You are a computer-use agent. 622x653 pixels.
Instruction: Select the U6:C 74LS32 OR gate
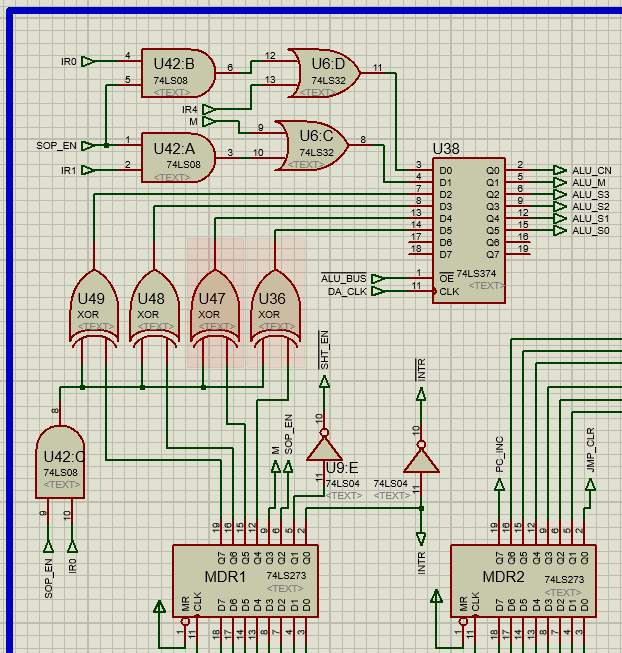pyautogui.click(x=312, y=145)
